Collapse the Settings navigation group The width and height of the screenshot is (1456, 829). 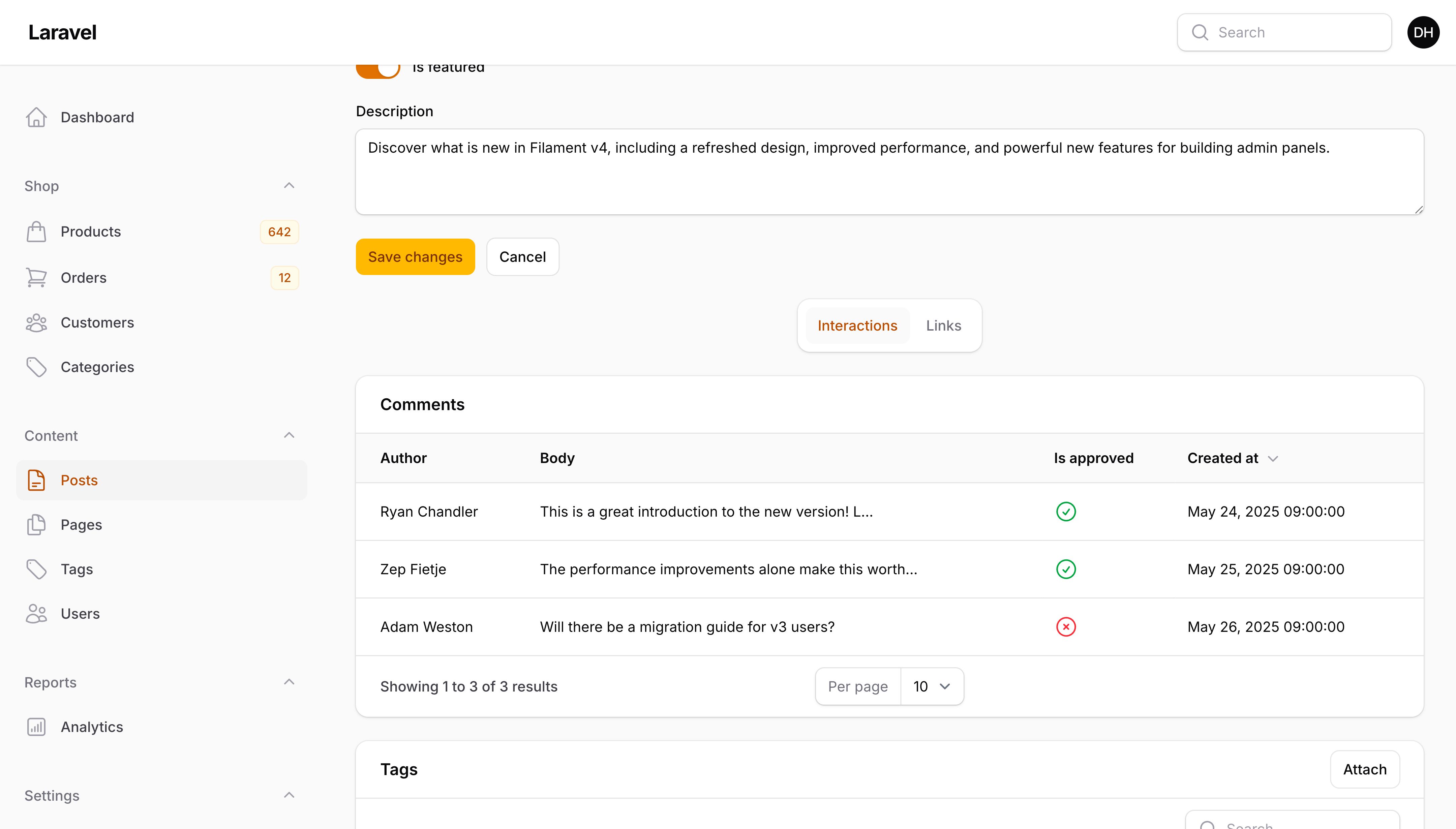[289, 795]
